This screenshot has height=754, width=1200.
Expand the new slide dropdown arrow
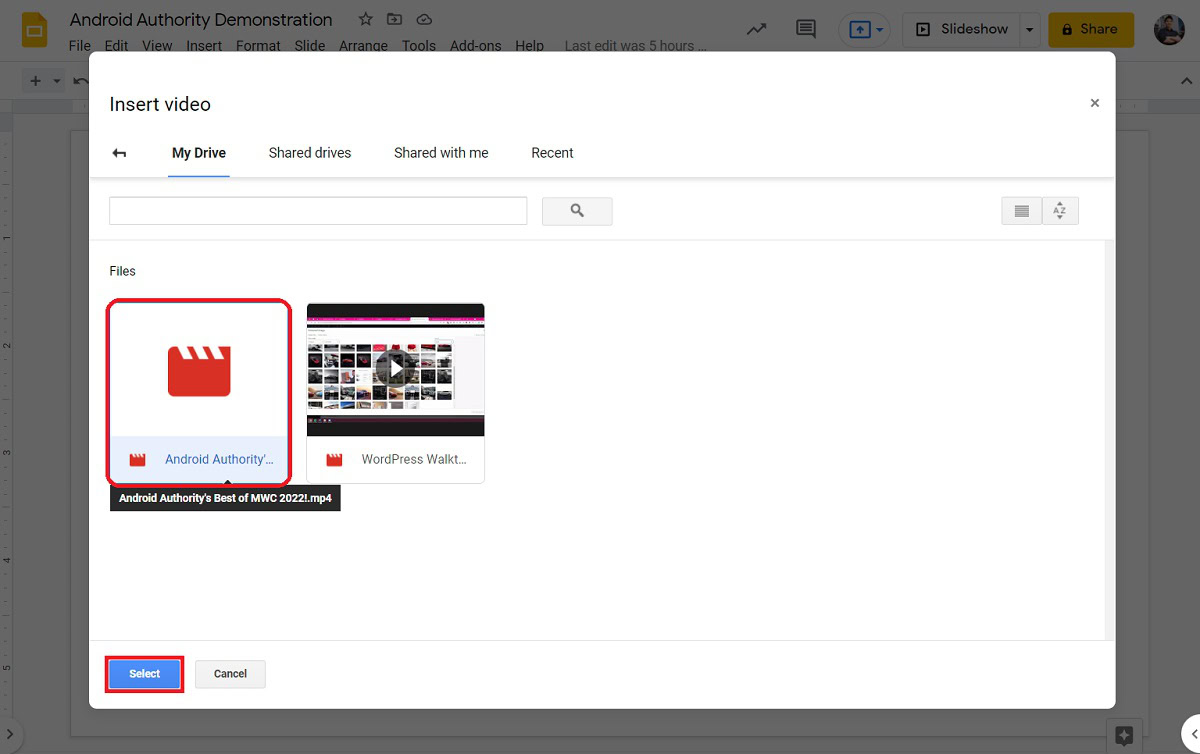pos(57,81)
